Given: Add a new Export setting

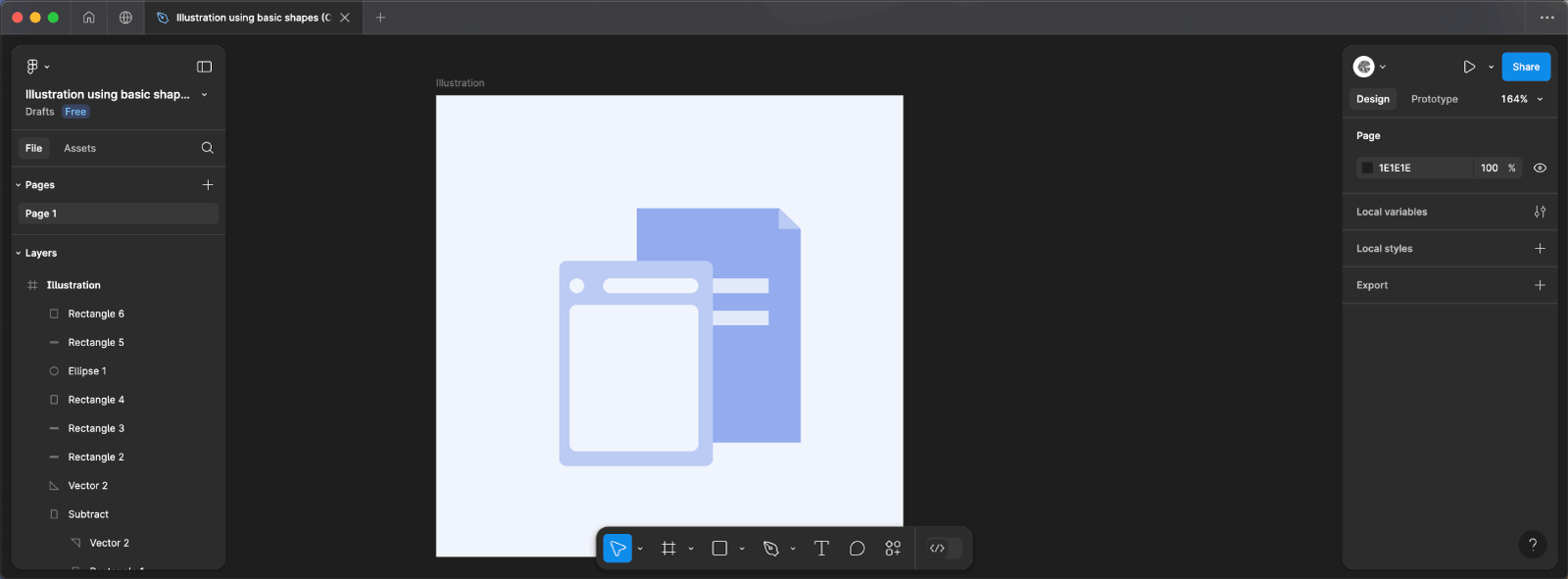Looking at the screenshot, I should (1540, 285).
